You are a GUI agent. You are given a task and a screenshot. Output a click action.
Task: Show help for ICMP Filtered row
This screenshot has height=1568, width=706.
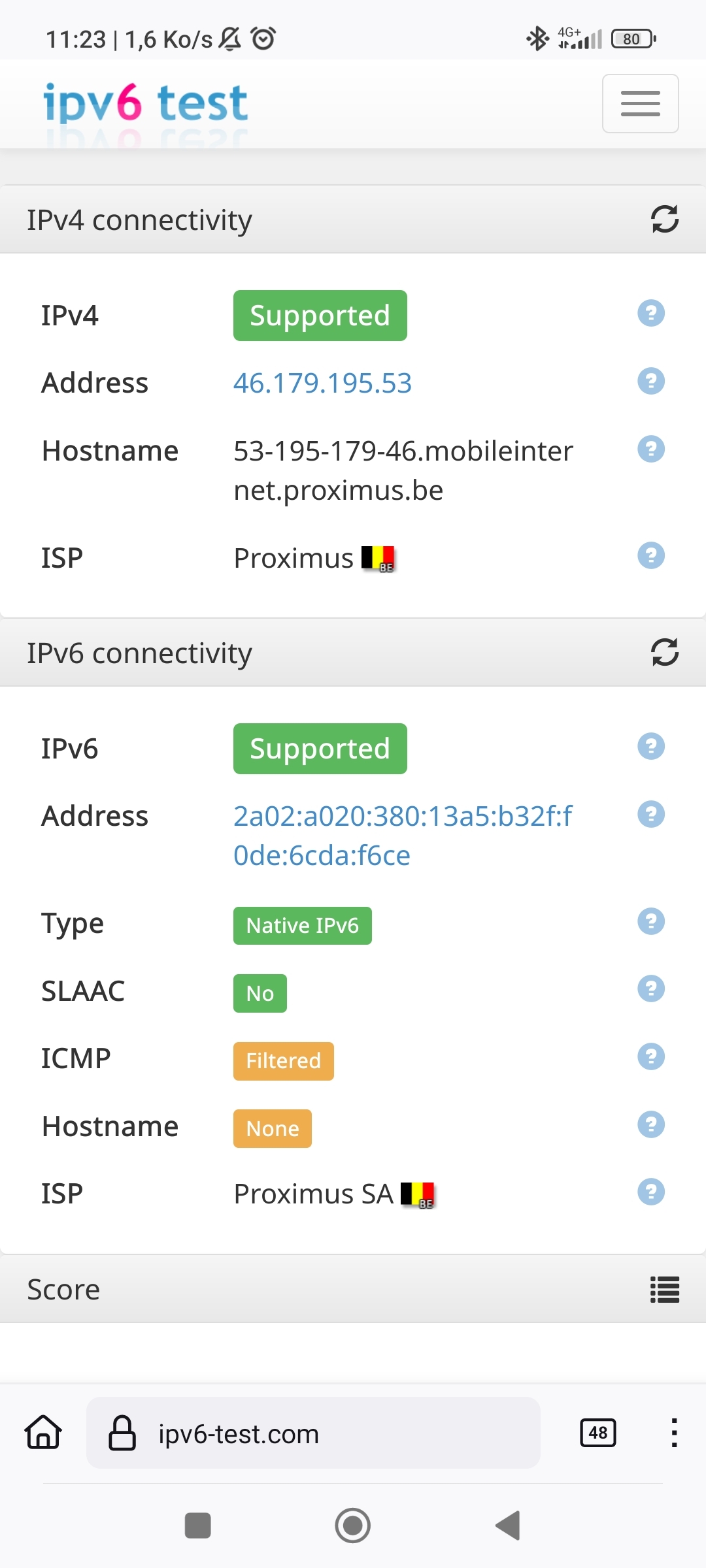coord(650,1057)
